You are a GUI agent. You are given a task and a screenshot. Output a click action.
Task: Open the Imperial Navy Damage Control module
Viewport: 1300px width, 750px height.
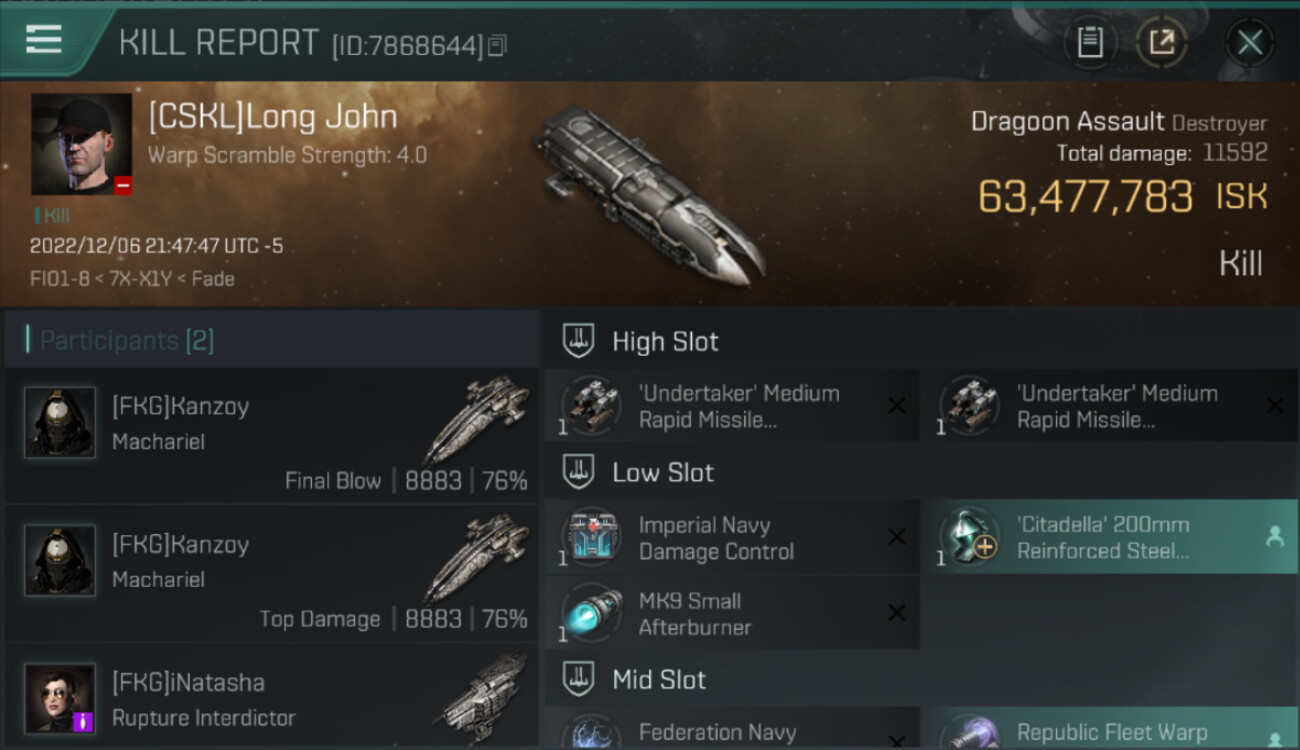coord(732,538)
